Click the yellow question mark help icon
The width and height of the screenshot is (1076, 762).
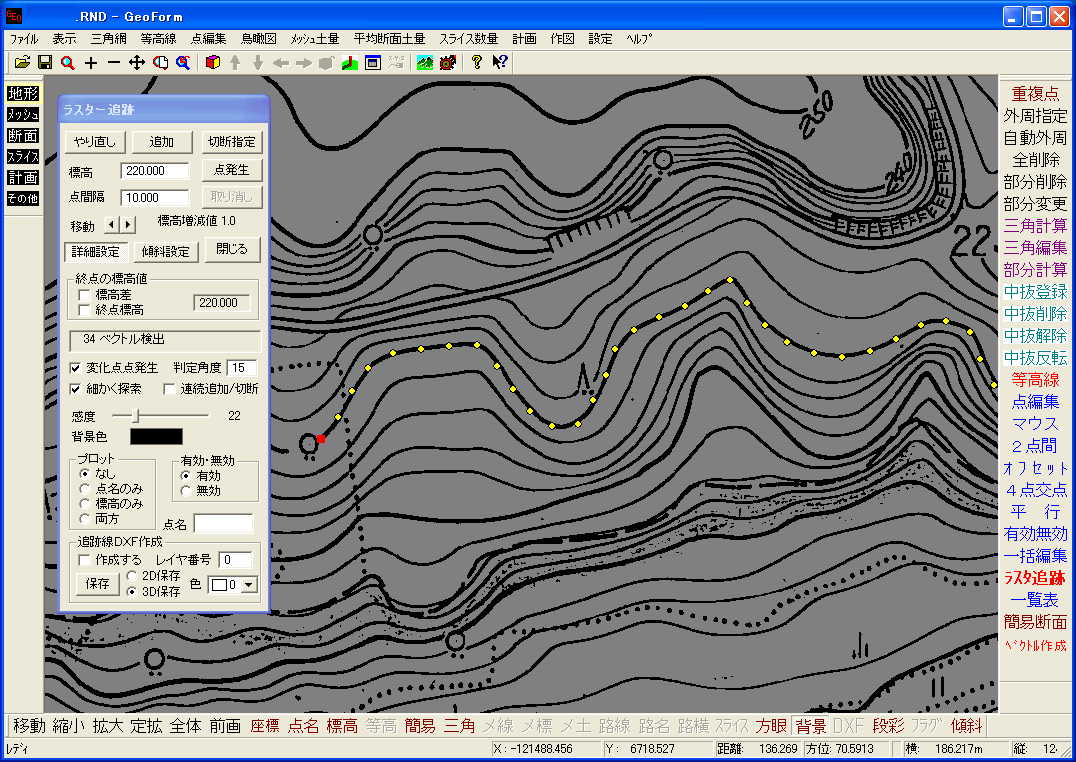coord(477,62)
